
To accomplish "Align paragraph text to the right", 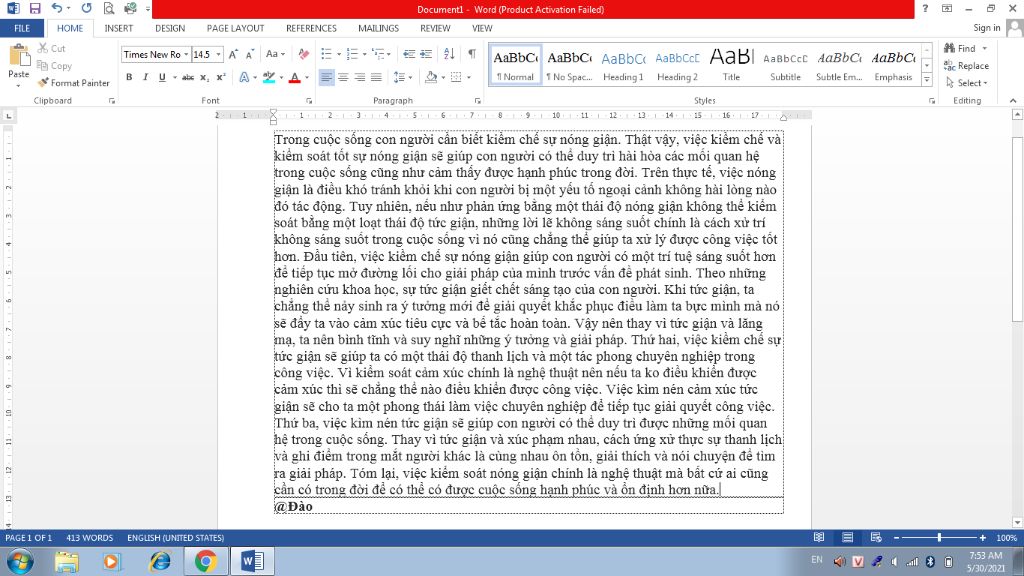I will click(x=359, y=77).
